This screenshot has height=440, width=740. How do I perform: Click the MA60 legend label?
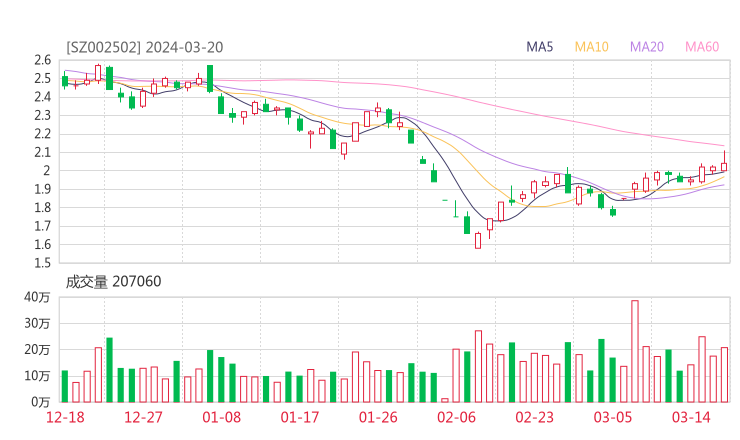coord(702,47)
